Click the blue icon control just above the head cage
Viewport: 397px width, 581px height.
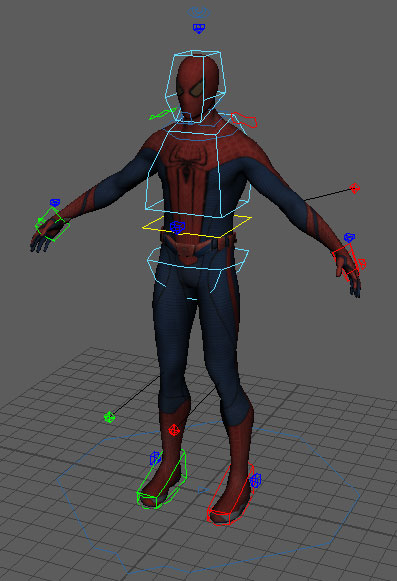tap(199, 29)
